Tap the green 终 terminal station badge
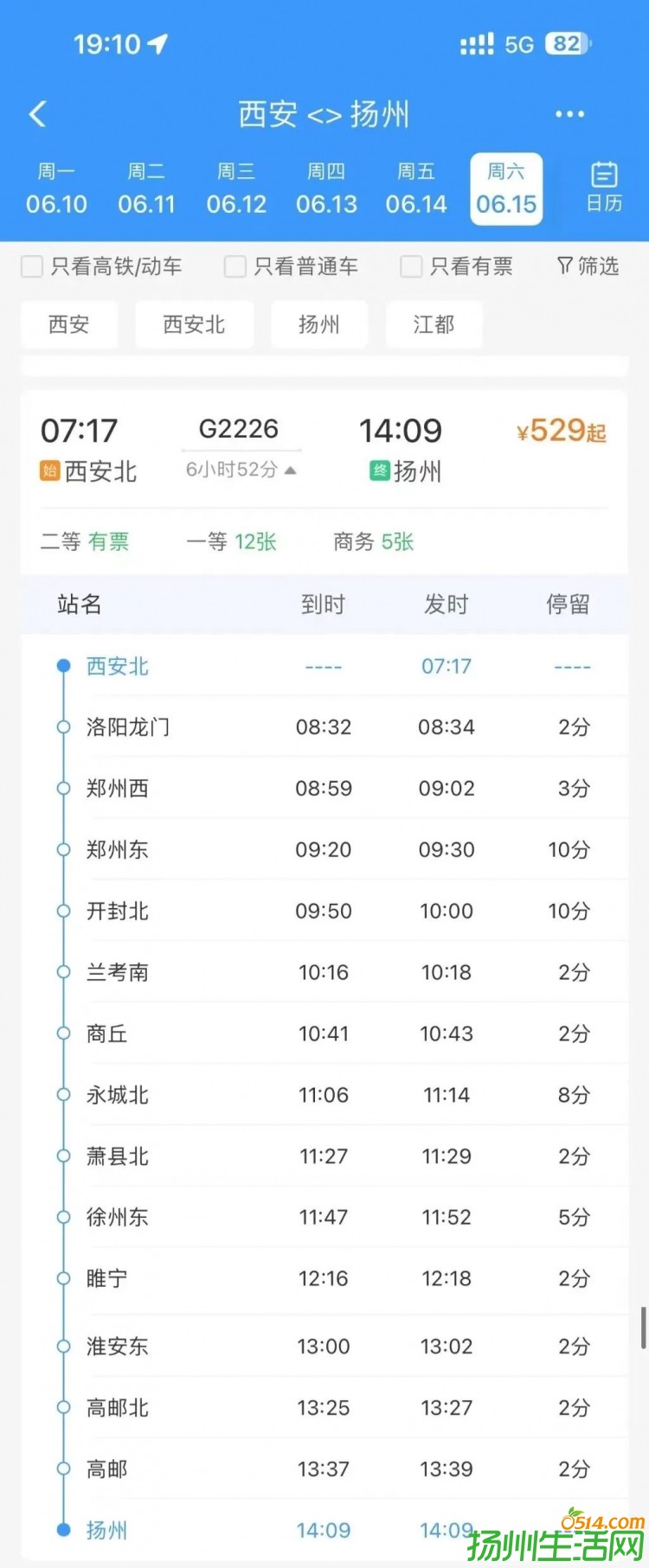Viewport: 649px width, 1568px height. pyautogui.click(x=379, y=471)
